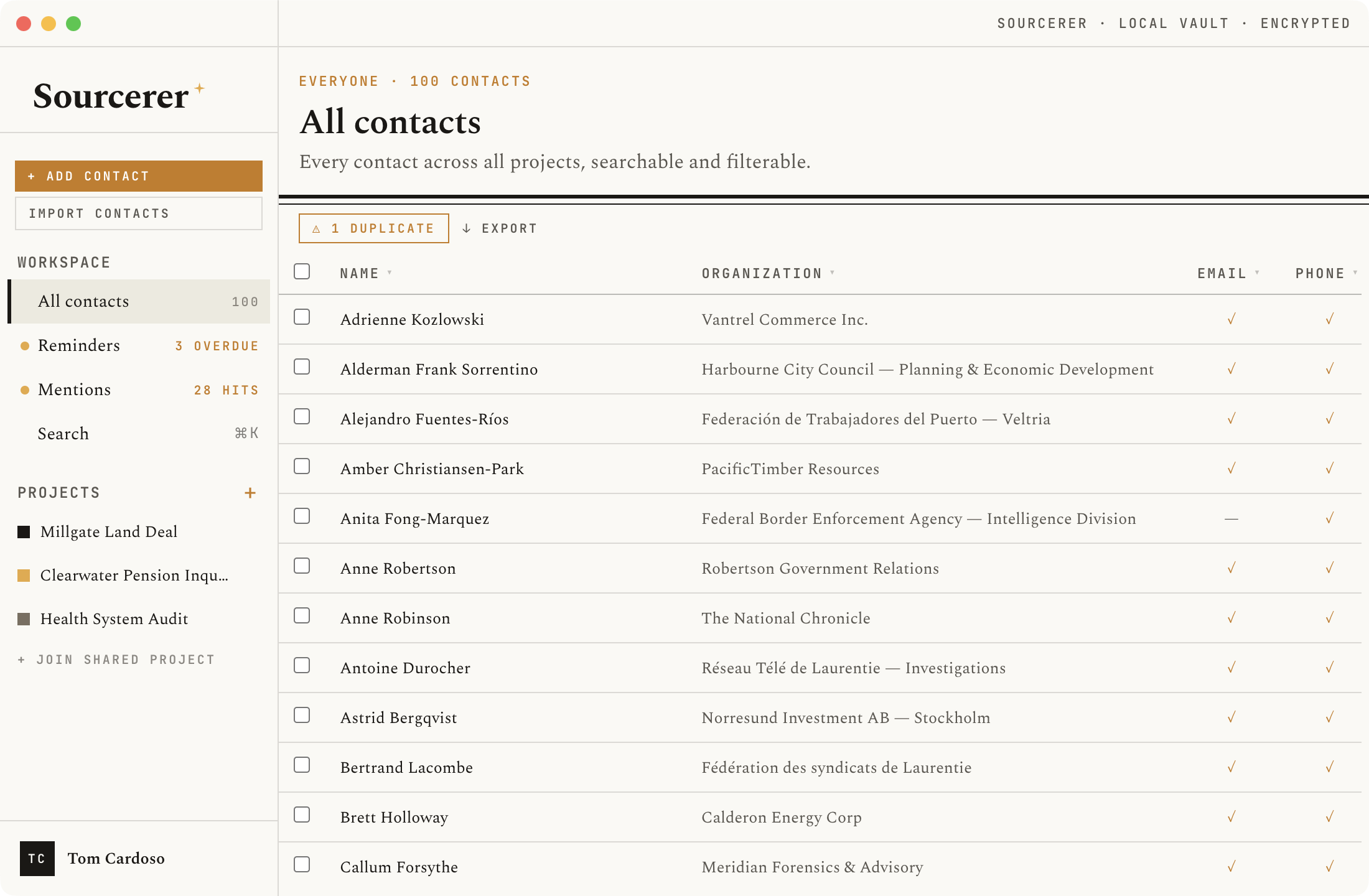Image resolution: width=1369 pixels, height=896 pixels.
Task: Open the Phone column filter dropdown
Action: 1355,273
